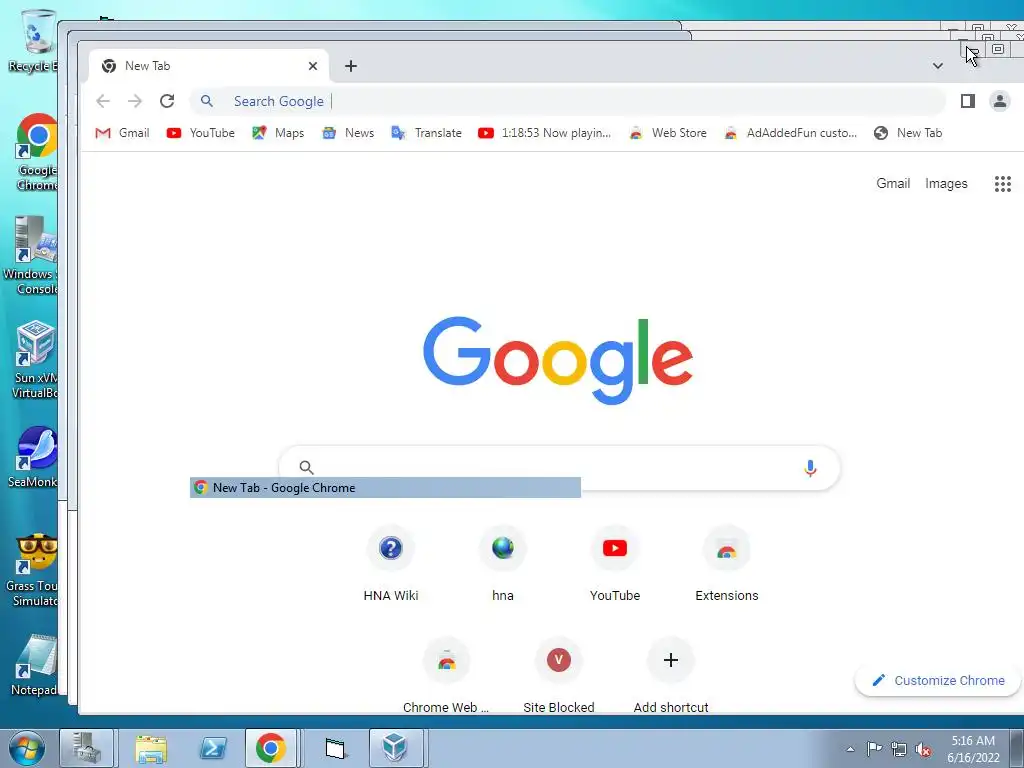
Task: Click the Add shortcut tile
Action: click(671, 676)
